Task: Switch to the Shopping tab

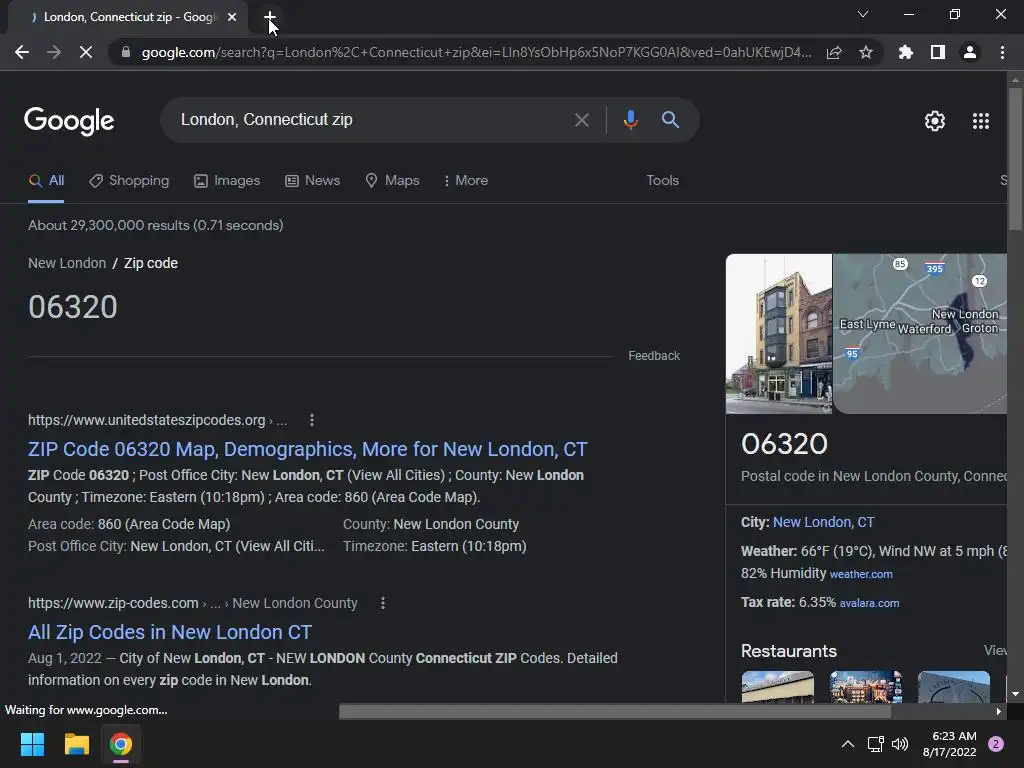Action: [x=129, y=181]
